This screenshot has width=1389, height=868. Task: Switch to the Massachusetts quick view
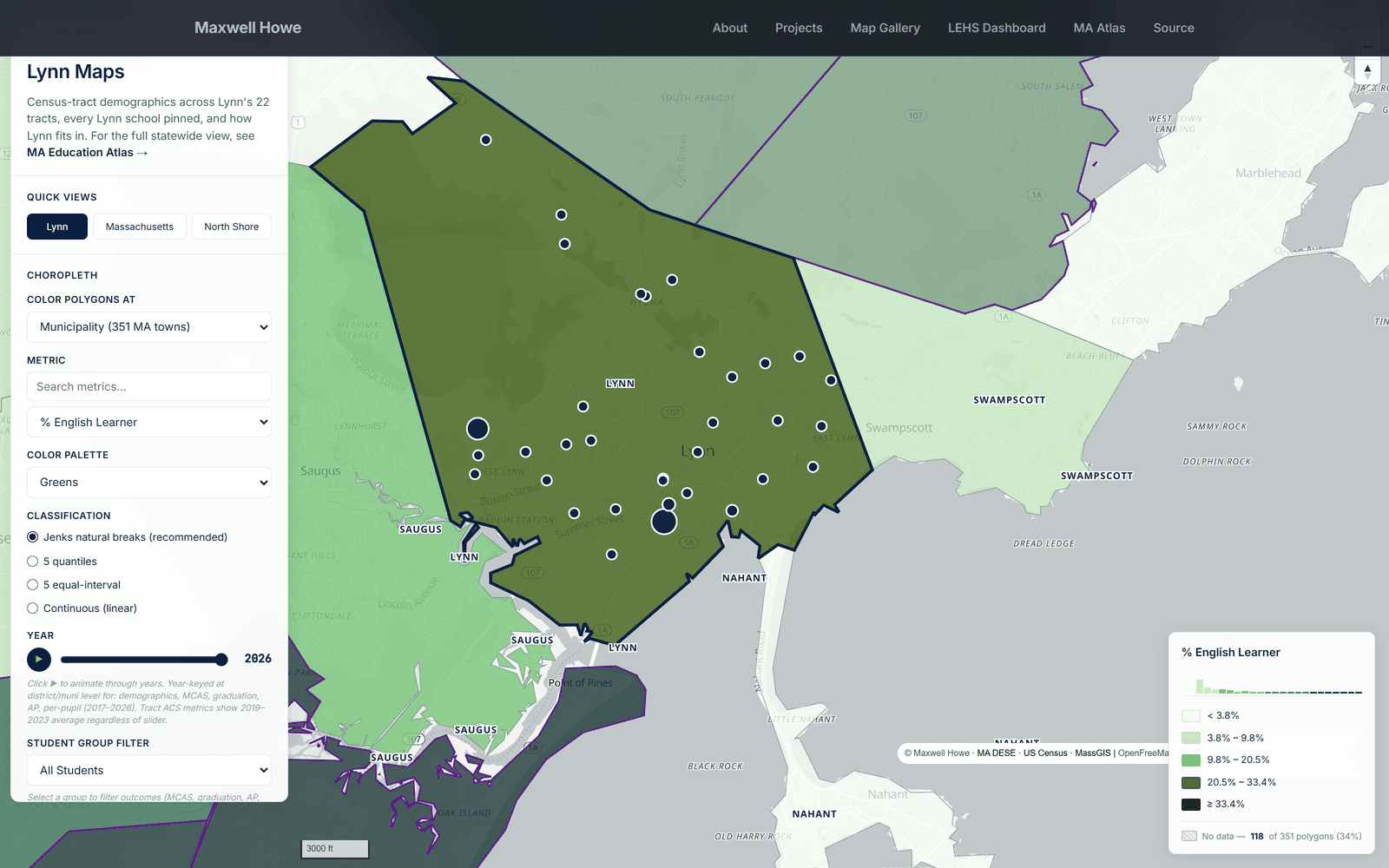tap(140, 227)
